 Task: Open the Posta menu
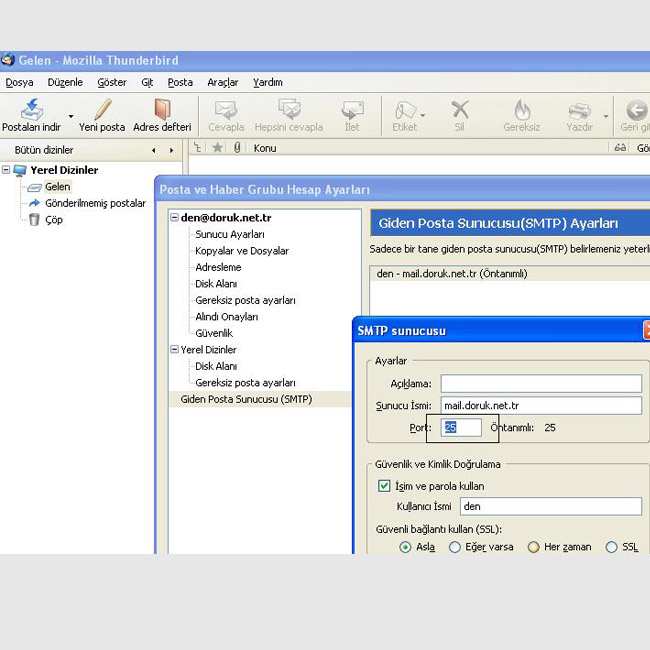(180, 82)
